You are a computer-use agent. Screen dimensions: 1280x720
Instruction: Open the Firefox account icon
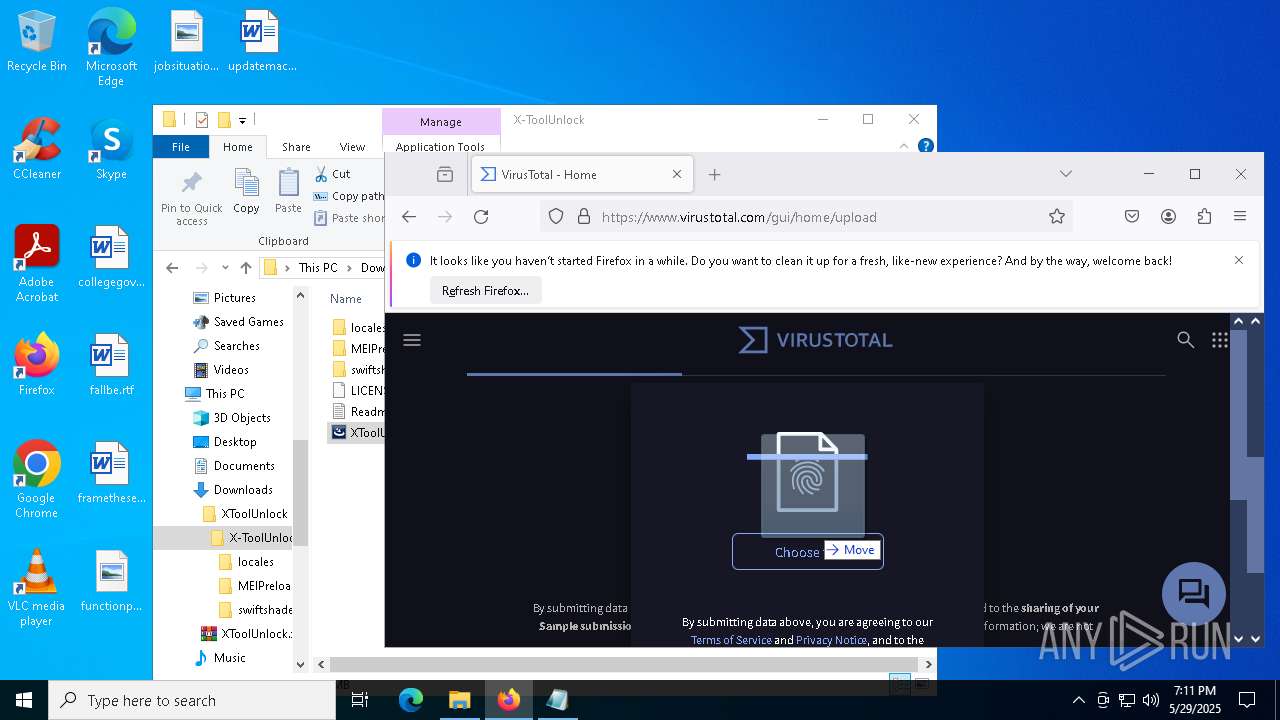coord(1168,216)
